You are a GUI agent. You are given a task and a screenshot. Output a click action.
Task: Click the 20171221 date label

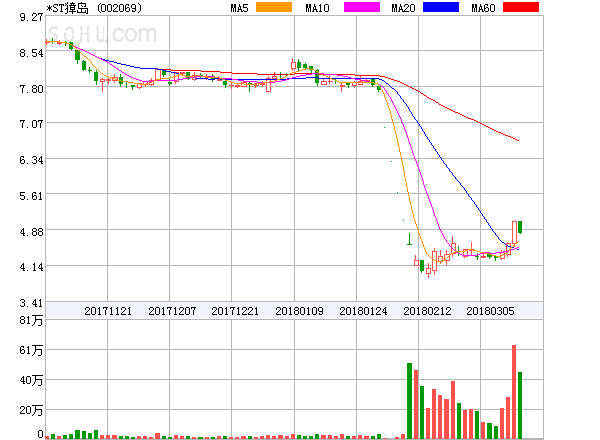(235, 311)
